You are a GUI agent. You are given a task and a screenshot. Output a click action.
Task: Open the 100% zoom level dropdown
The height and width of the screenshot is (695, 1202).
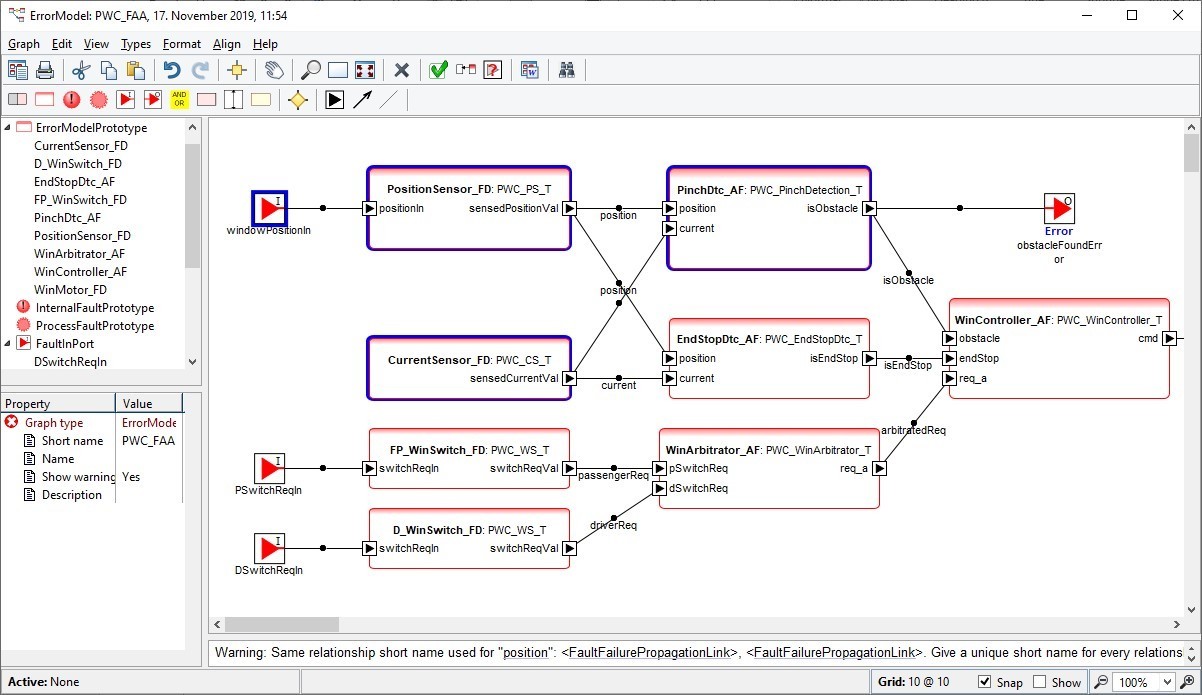pos(1165,682)
